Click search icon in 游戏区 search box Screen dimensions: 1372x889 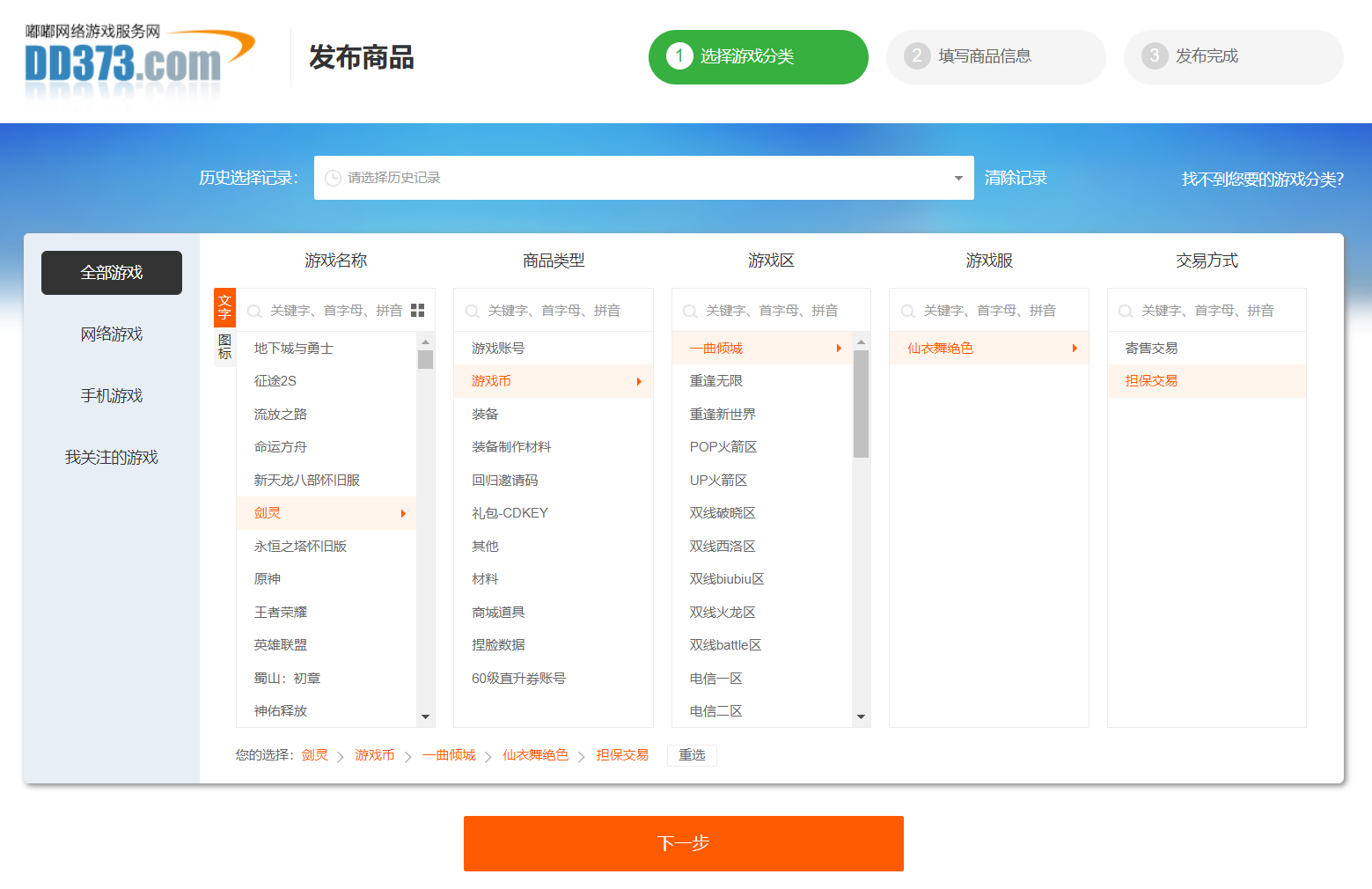click(x=690, y=311)
